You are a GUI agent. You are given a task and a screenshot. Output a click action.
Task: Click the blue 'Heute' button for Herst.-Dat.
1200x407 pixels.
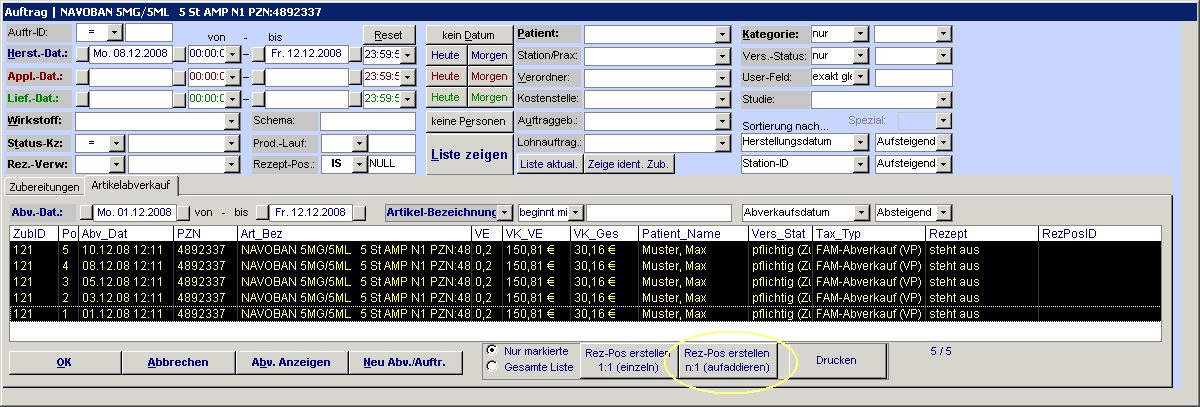[x=445, y=55]
